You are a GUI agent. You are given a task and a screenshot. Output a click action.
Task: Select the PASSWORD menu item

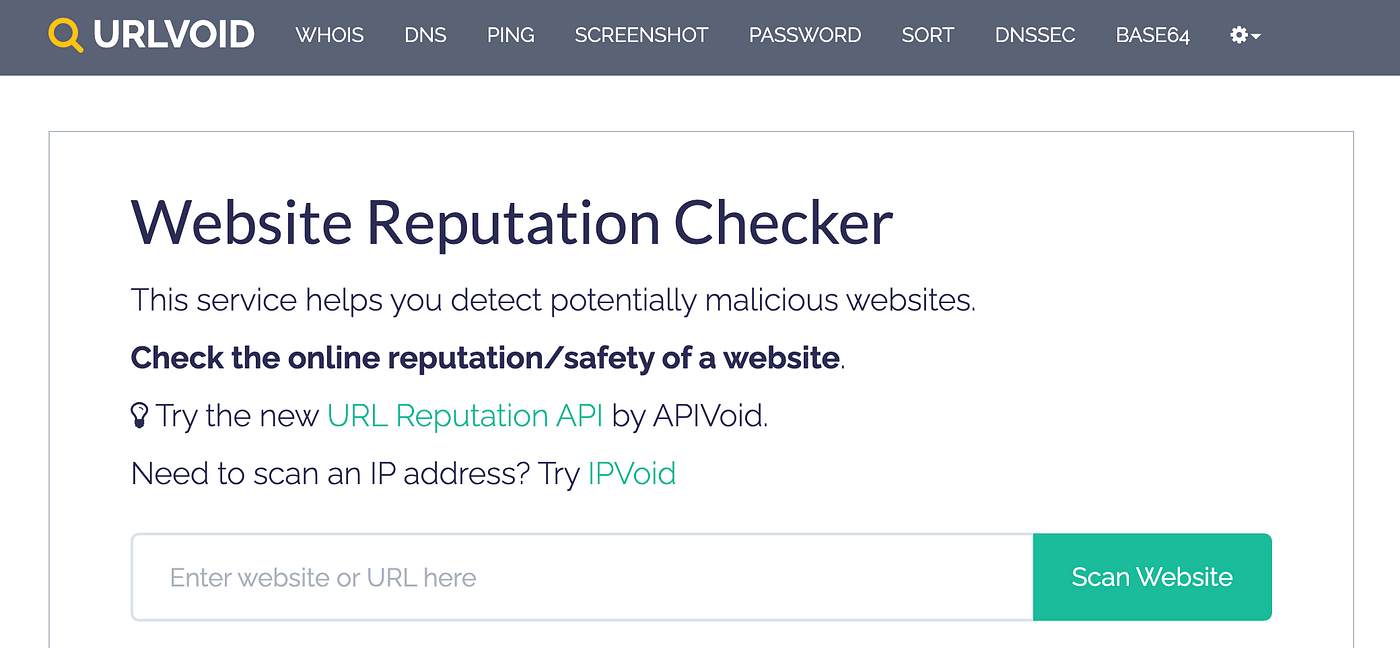805,35
